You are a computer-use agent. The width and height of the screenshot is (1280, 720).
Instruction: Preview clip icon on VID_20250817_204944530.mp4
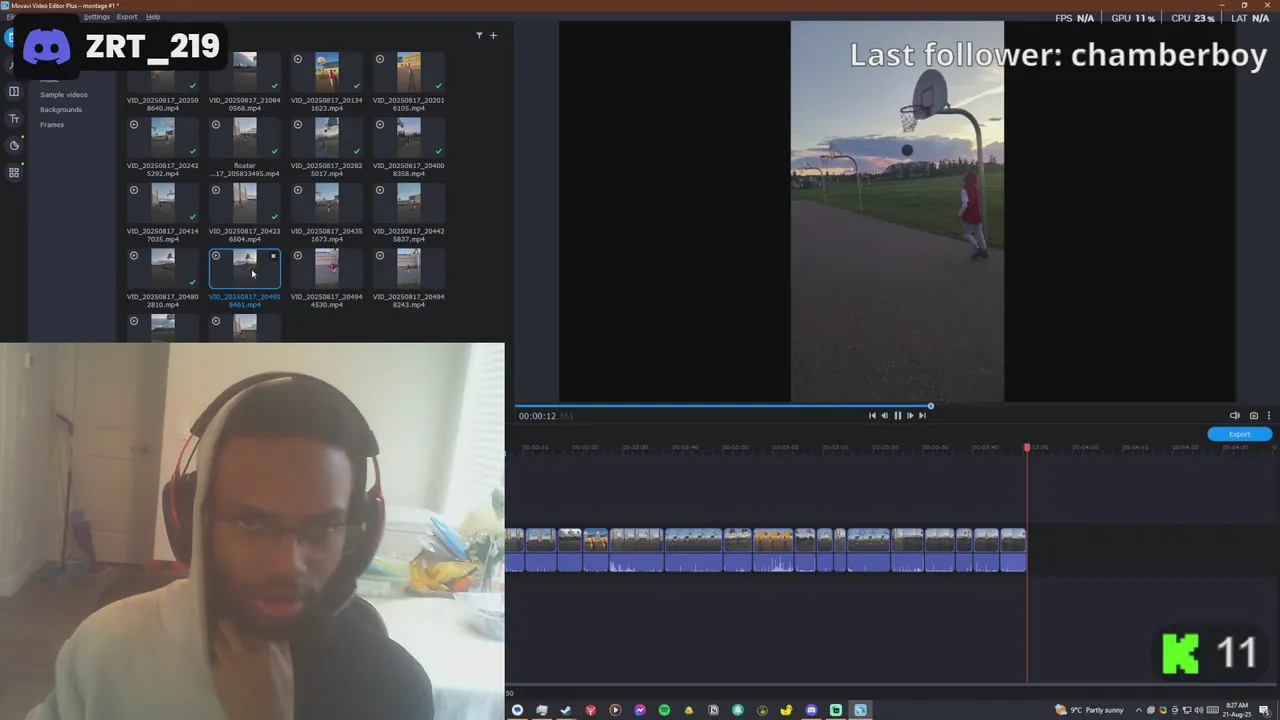click(298, 256)
